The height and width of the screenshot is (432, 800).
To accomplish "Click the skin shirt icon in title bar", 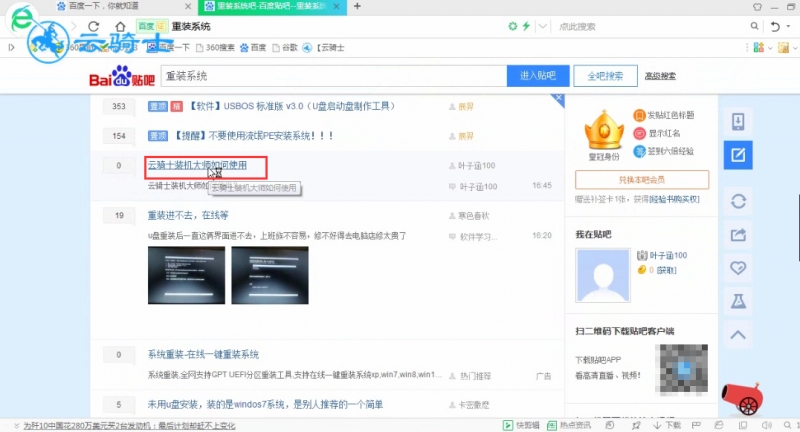I will tap(757, 7).
